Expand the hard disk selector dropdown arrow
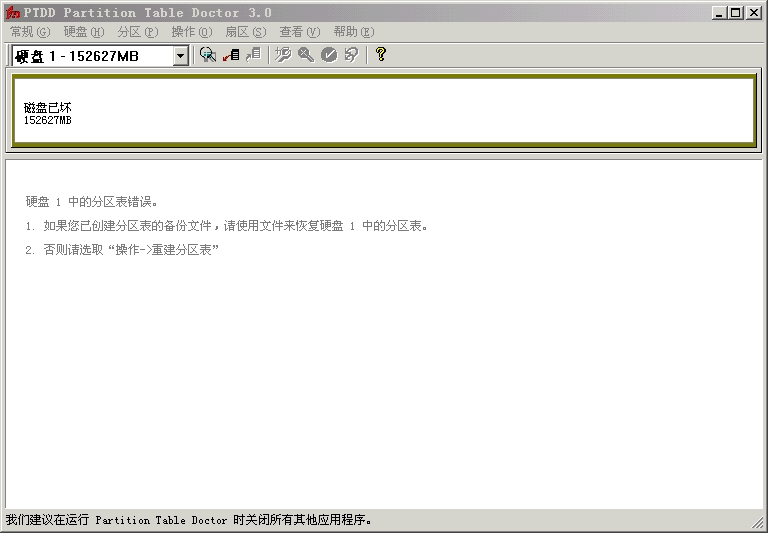 [x=181, y=56]
